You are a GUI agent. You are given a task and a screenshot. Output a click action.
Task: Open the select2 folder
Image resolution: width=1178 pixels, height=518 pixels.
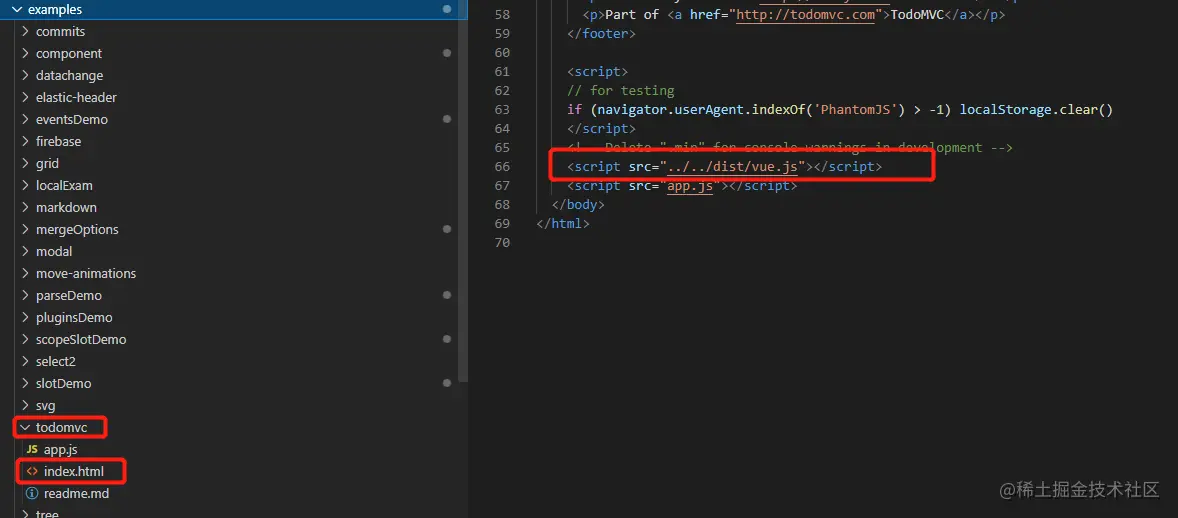(56, 361)
